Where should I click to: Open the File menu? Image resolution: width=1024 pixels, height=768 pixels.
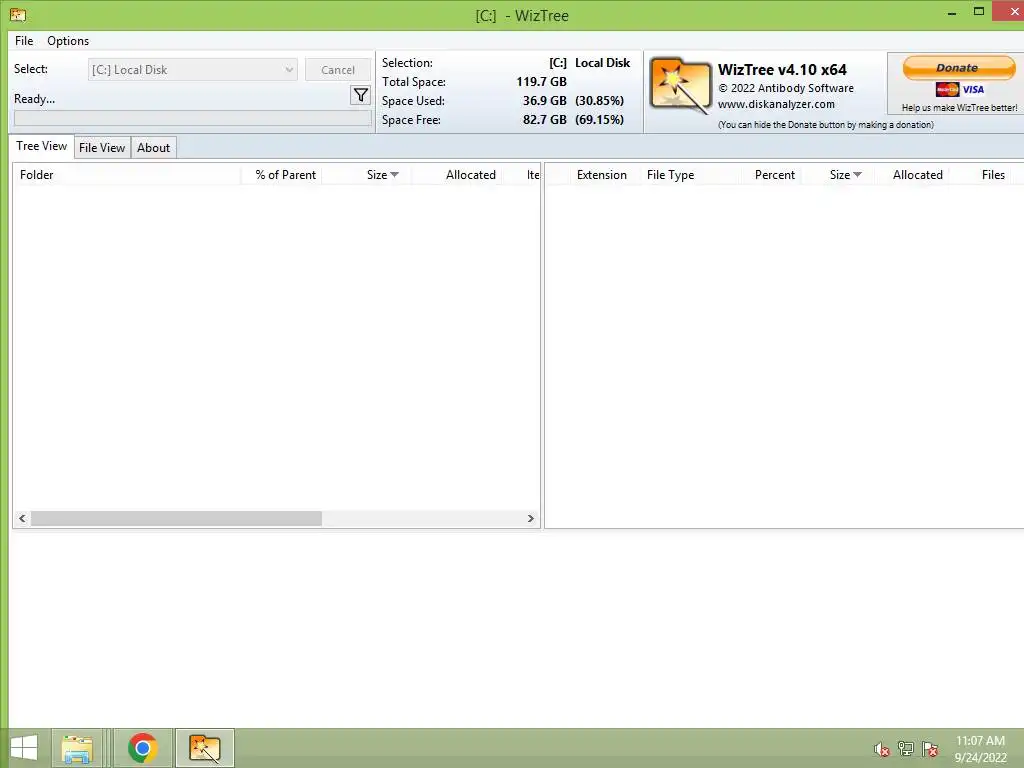(24, 40)
